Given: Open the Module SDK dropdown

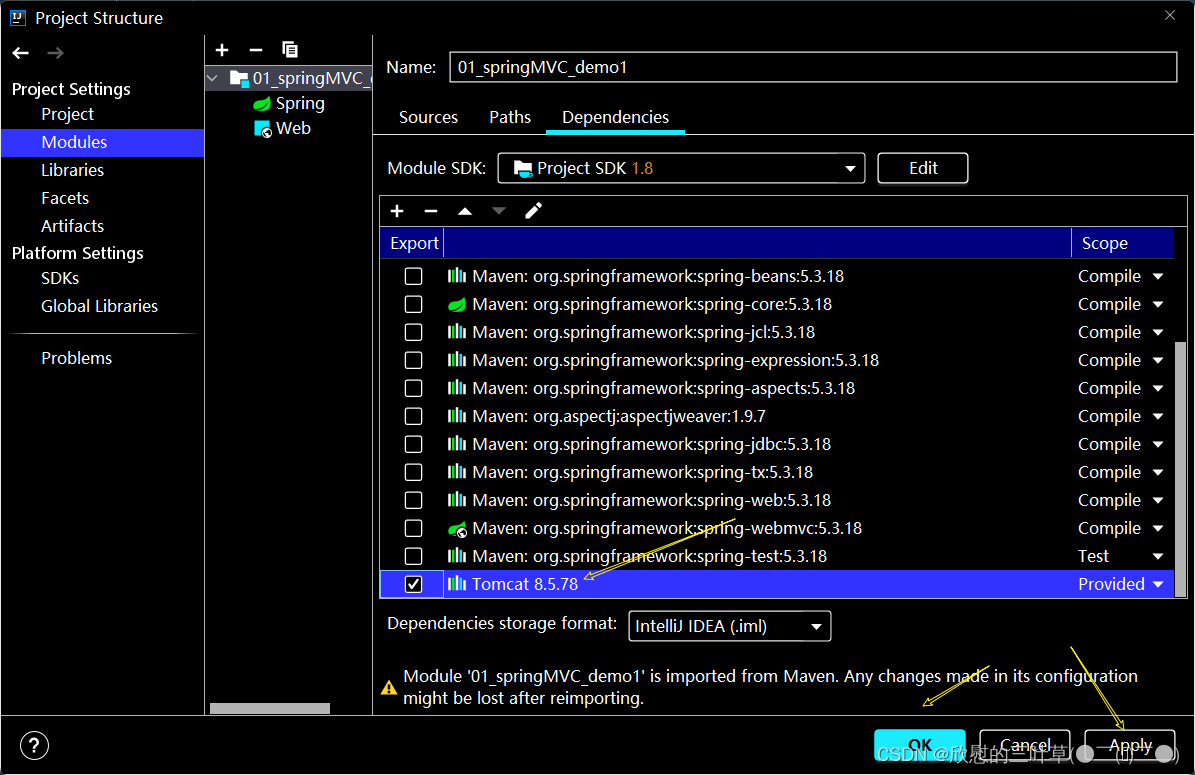Looking at the screenshot, I should click(681, 168).
